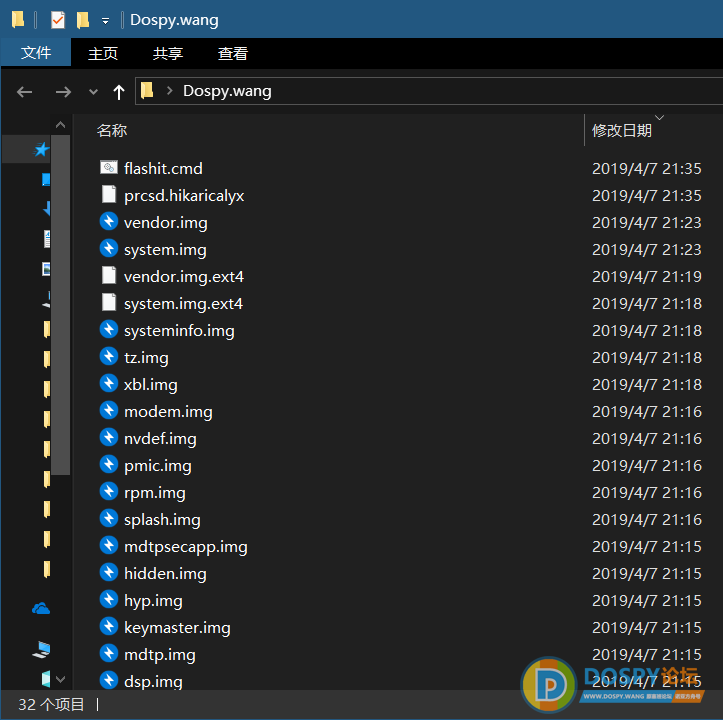Screen dimensions: 723x720
Task: Select the system.img.ext4 file icon
Action: tap(109, 303)
